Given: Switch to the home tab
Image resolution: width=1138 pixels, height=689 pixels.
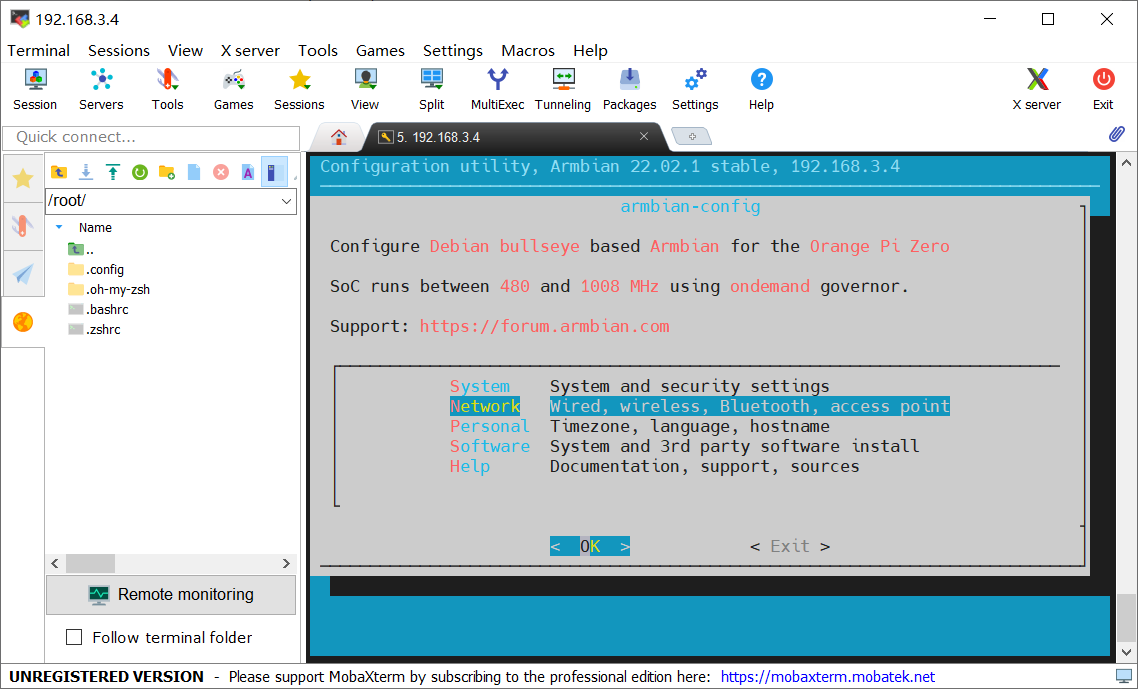Looking at the screenshot, I should pos(338,136).
